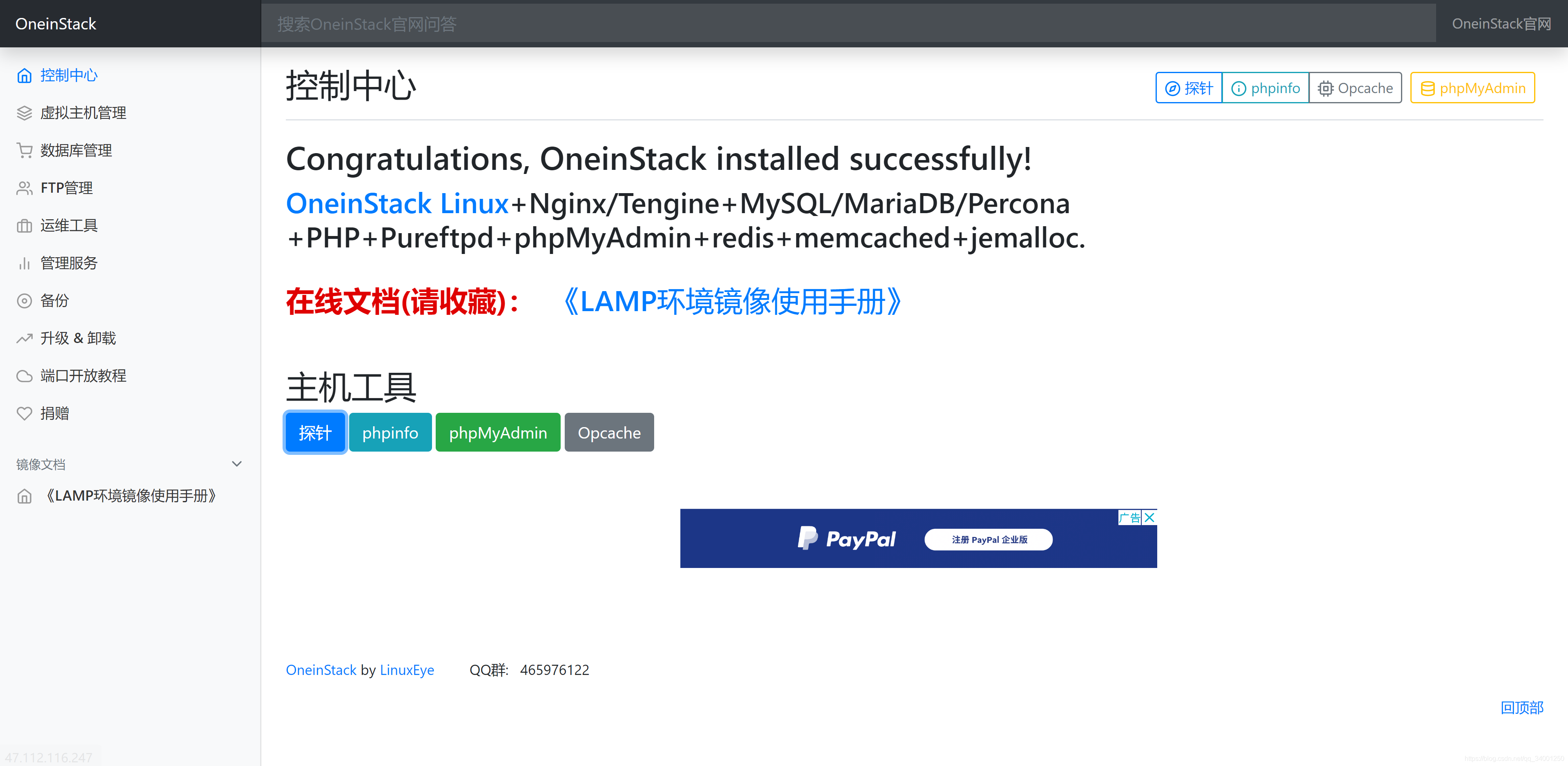The width and height of the screenshot is (1568, 766).
Task: Follow the OneinStack footer link
Action: [x=321, y=670]
